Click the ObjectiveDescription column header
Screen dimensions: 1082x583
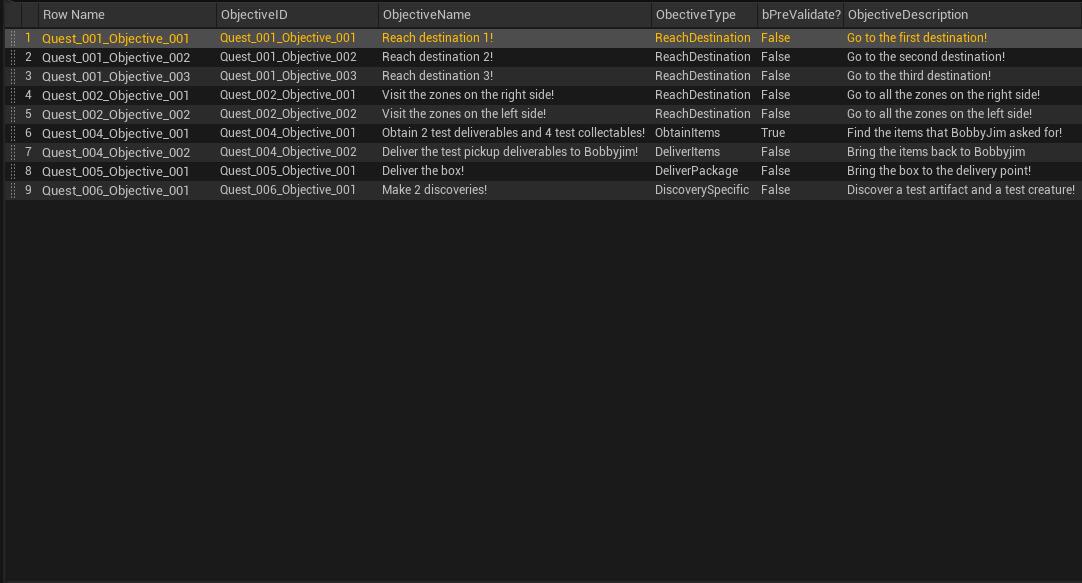click(x=907, y=15)
